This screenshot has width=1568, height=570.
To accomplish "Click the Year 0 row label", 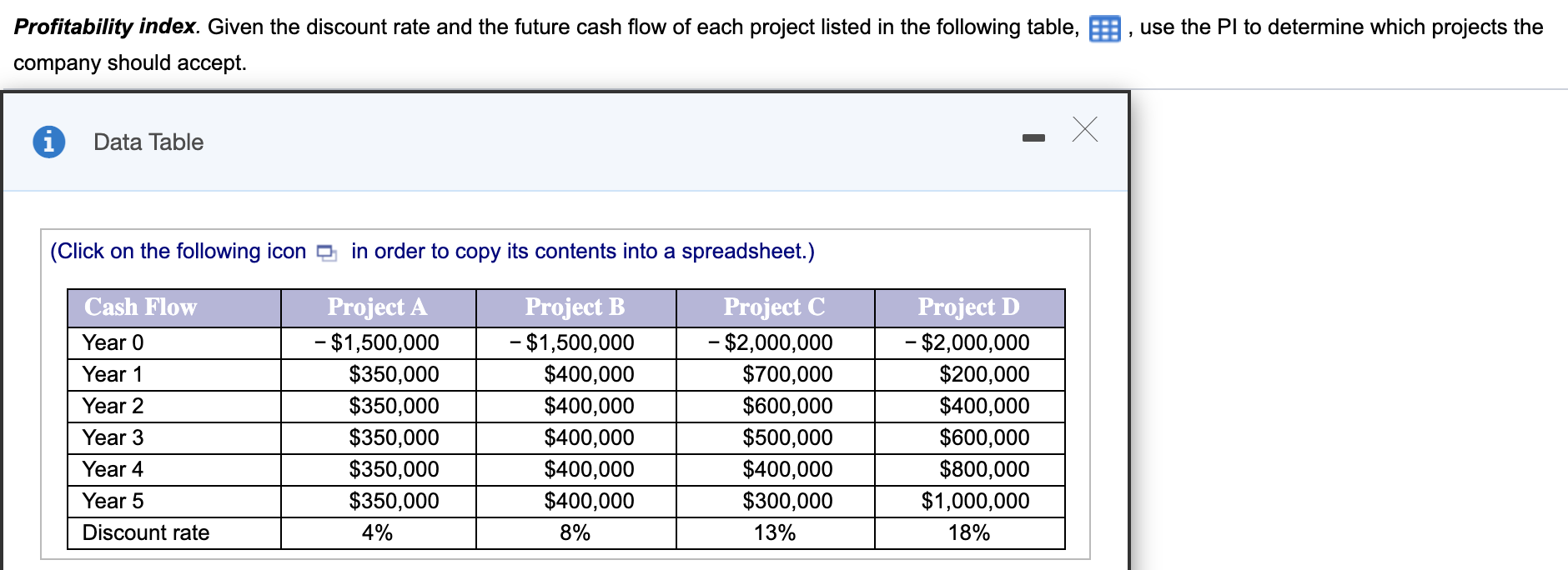I will pyautogui.click(x=112, y=342).
